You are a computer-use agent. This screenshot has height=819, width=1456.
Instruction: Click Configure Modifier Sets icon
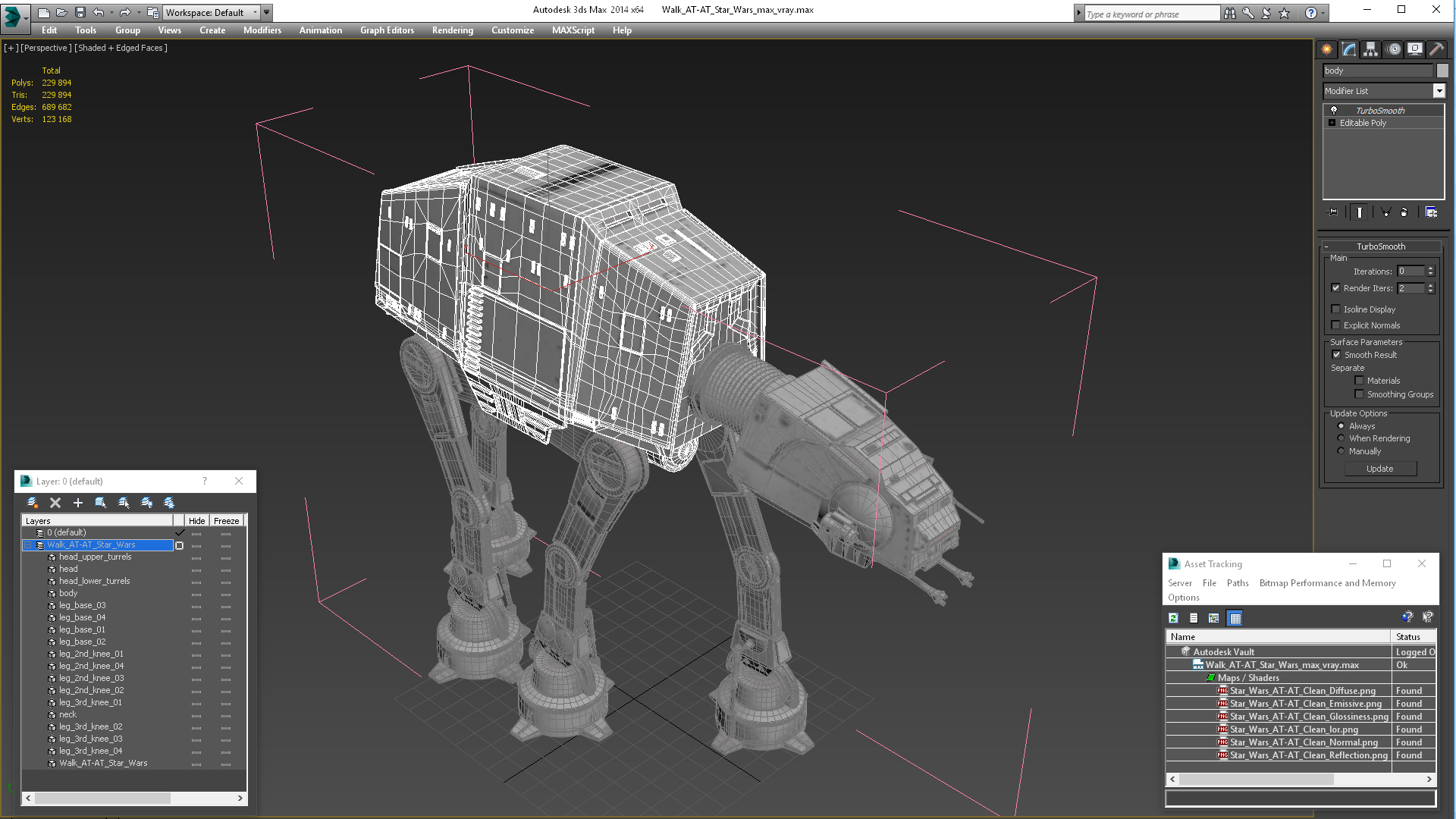(x=1431, y=212)
